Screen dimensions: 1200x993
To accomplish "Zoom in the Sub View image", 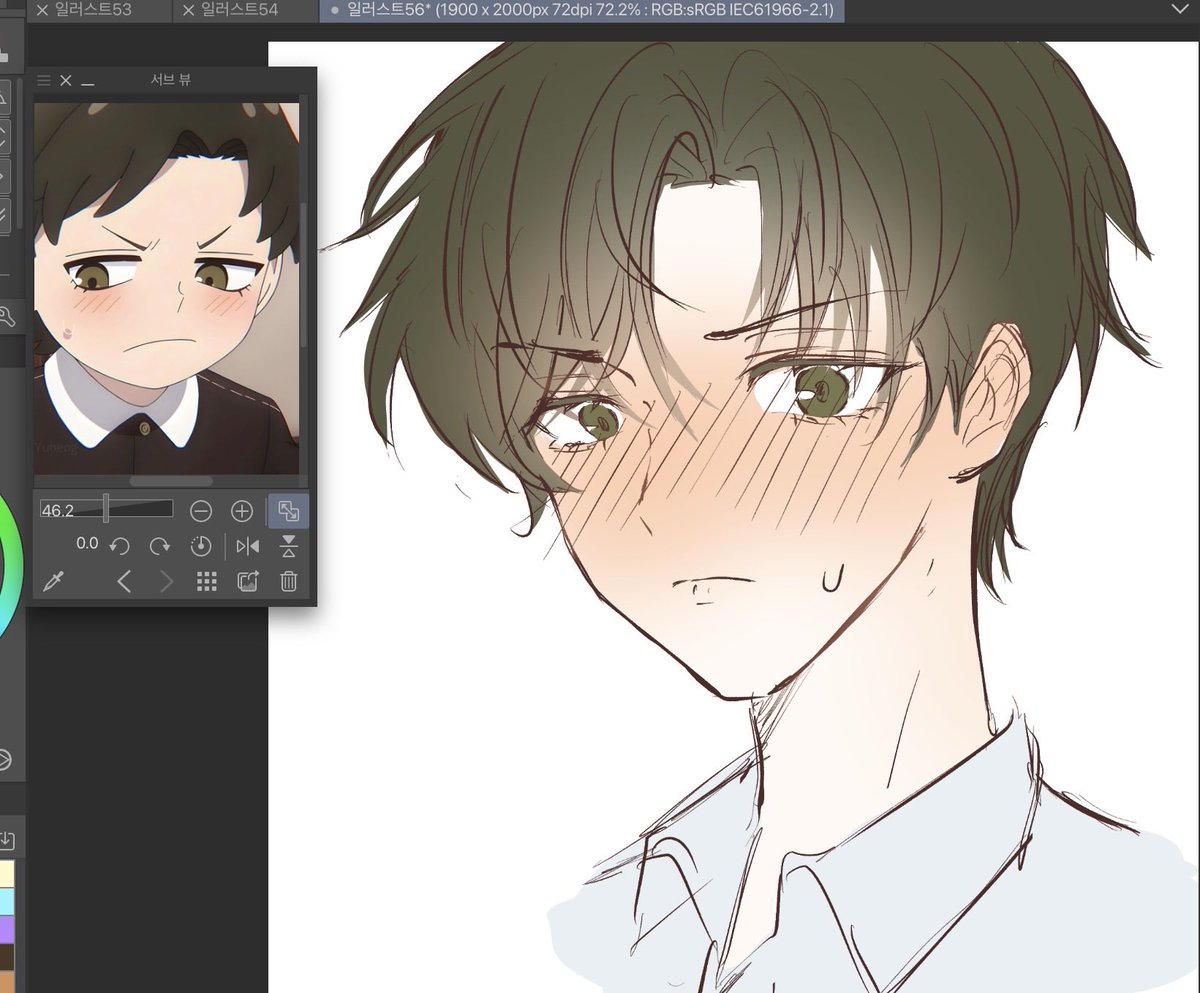I will 242,511.
